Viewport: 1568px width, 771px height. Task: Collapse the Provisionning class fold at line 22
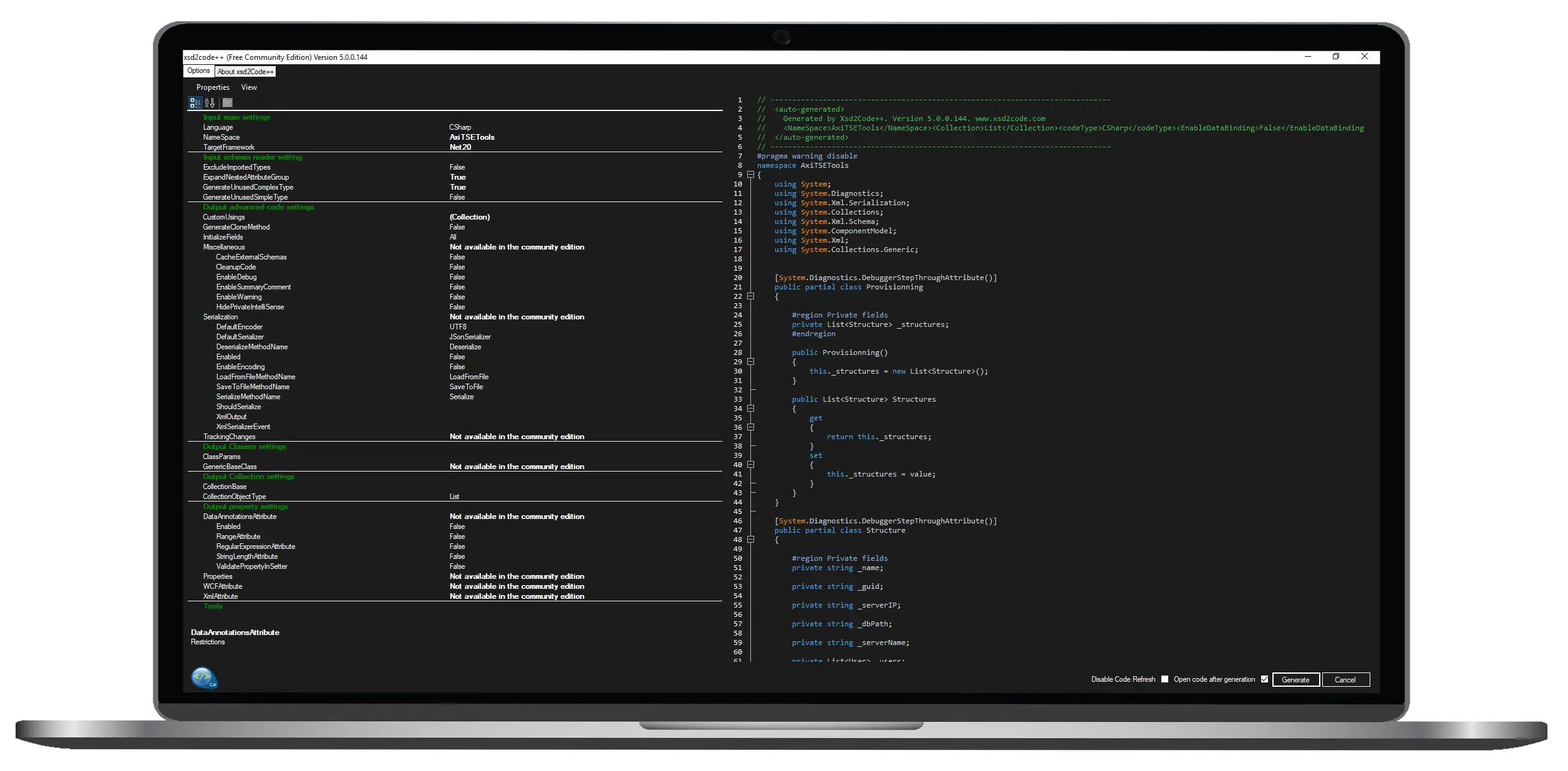point(751,296)
